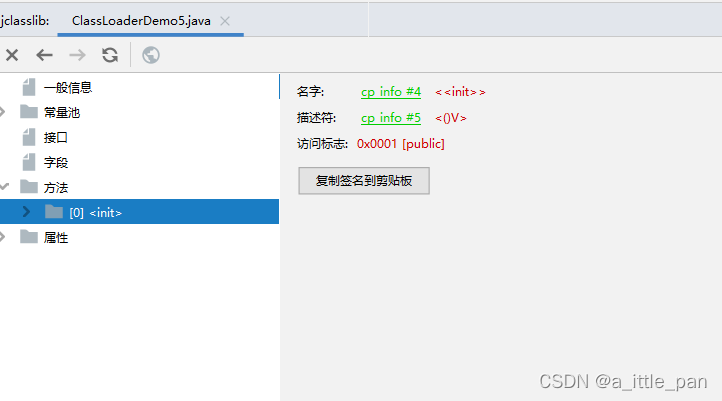Viewport: 722px width, 401px height.
Task: Click the 复制签名到剪贴板 button
Action: (364, 180)
